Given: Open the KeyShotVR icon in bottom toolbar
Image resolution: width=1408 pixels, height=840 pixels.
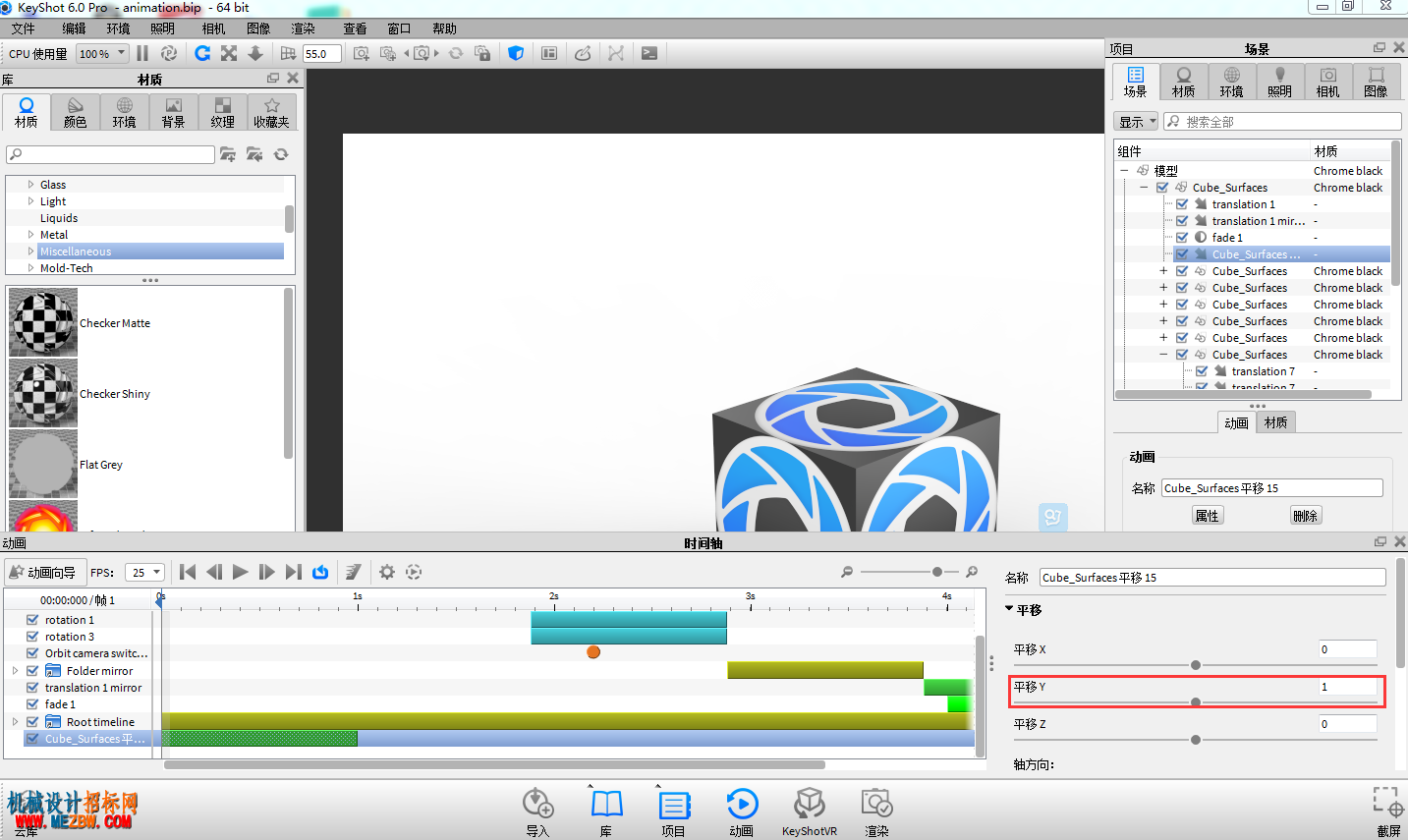Looking at the screenshot, I should tap(809, 804).
